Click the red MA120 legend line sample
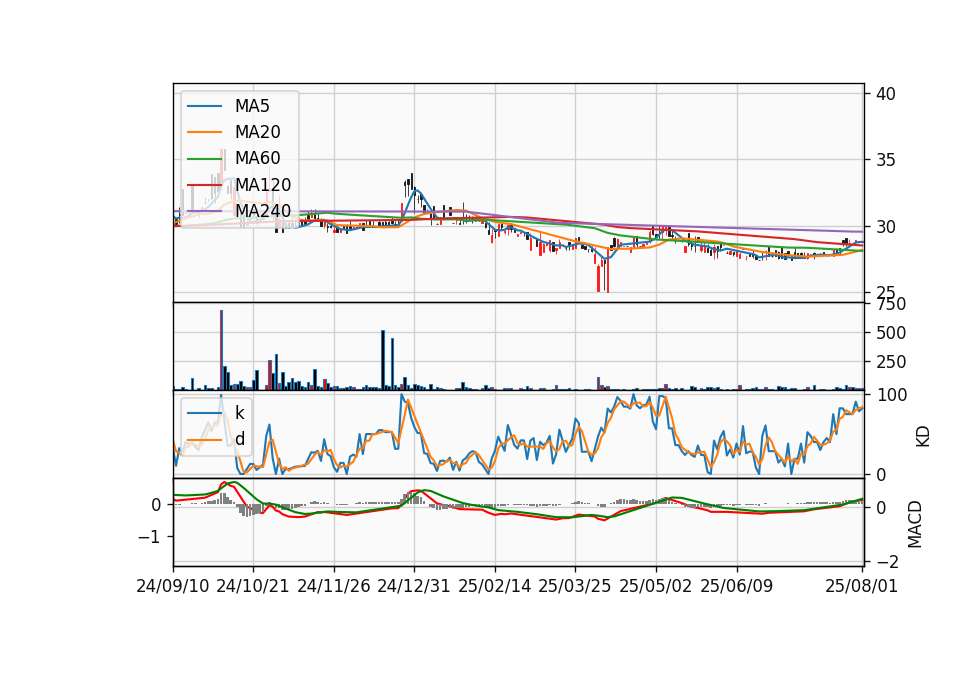The width and height of the screenshot is (960, 690). point(204,184)
